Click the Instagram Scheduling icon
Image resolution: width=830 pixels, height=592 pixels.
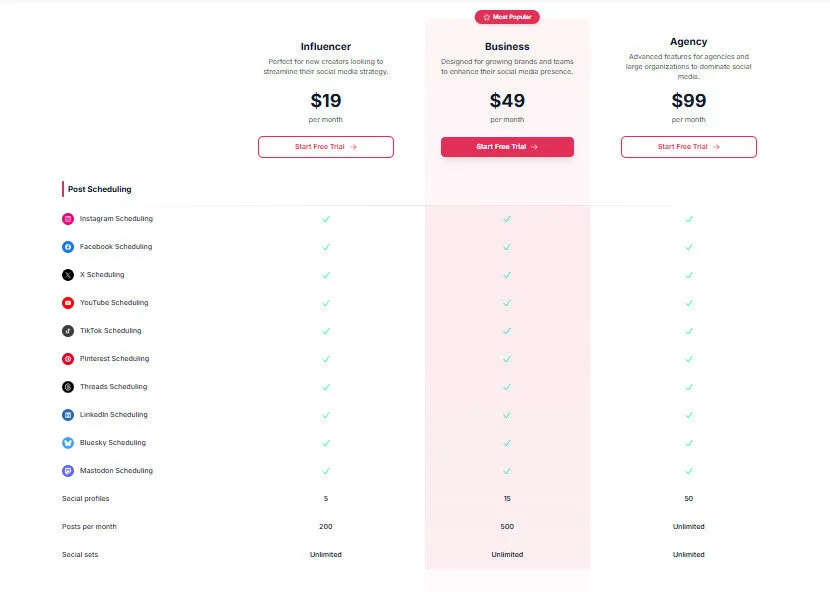click(68, 218)
